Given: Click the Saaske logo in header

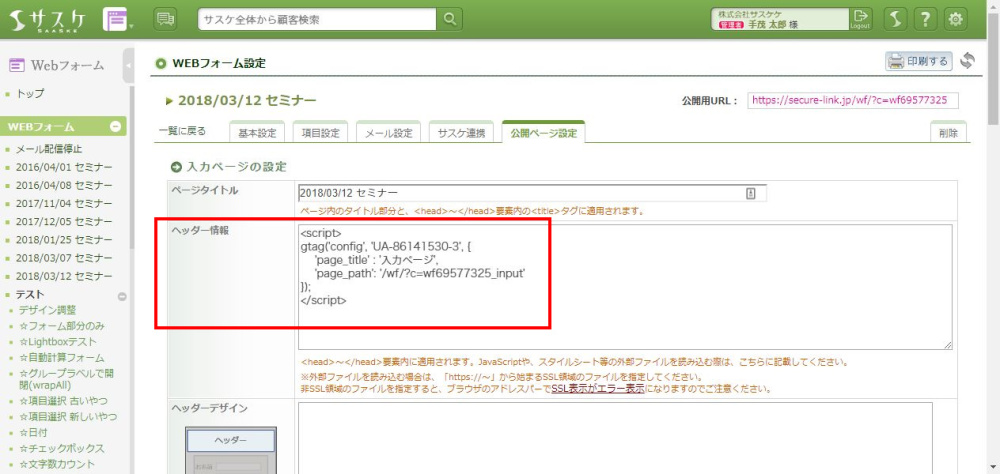Looking at the screenshot, I should (48, 20).
